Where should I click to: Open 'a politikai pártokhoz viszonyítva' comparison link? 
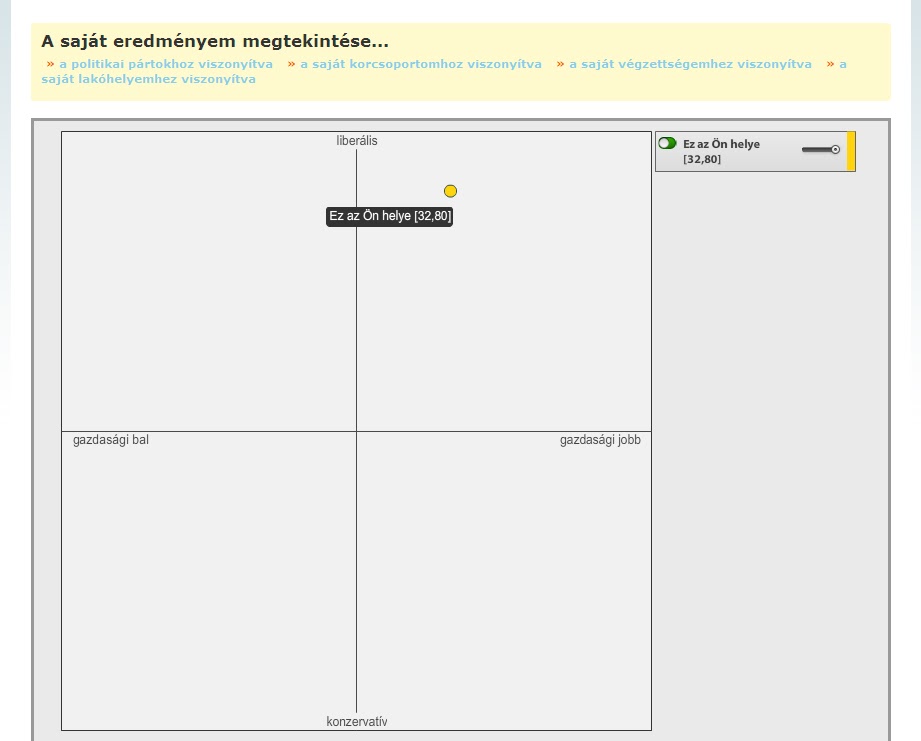tap(166, 64)
